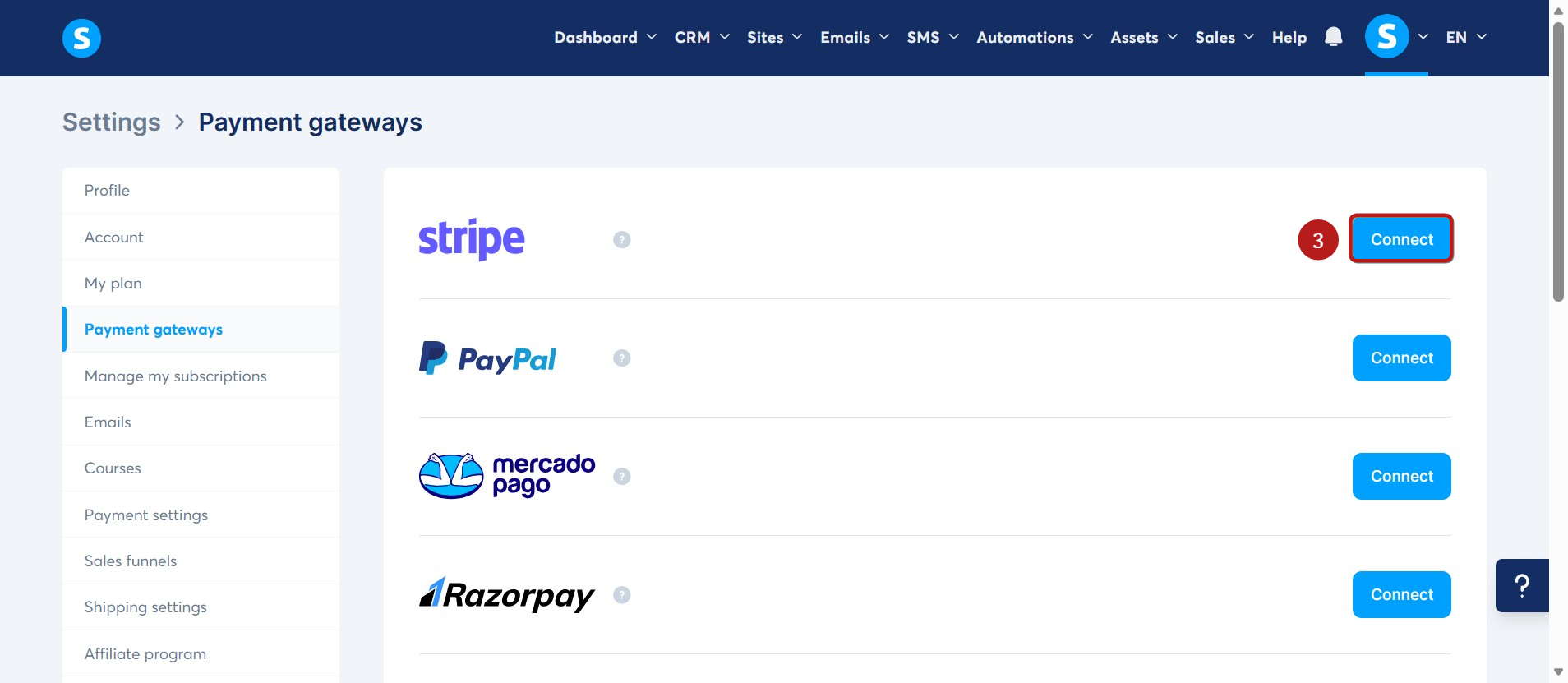Open Manage my subscriptions in sidebar
This screenshot has width=1568, height=683.
[201, 376]
